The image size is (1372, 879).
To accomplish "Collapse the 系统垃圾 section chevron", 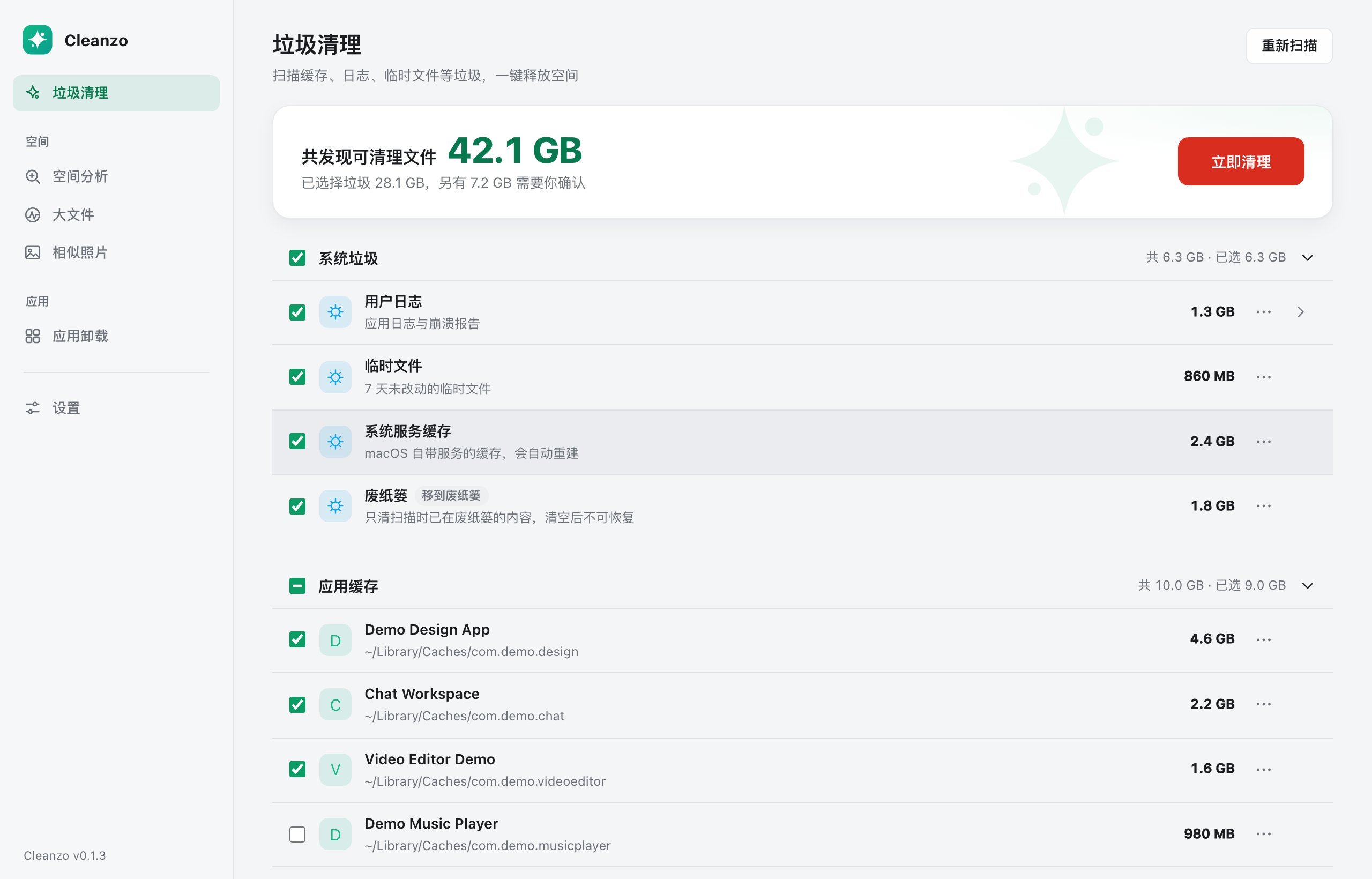I will (1308, 258).
